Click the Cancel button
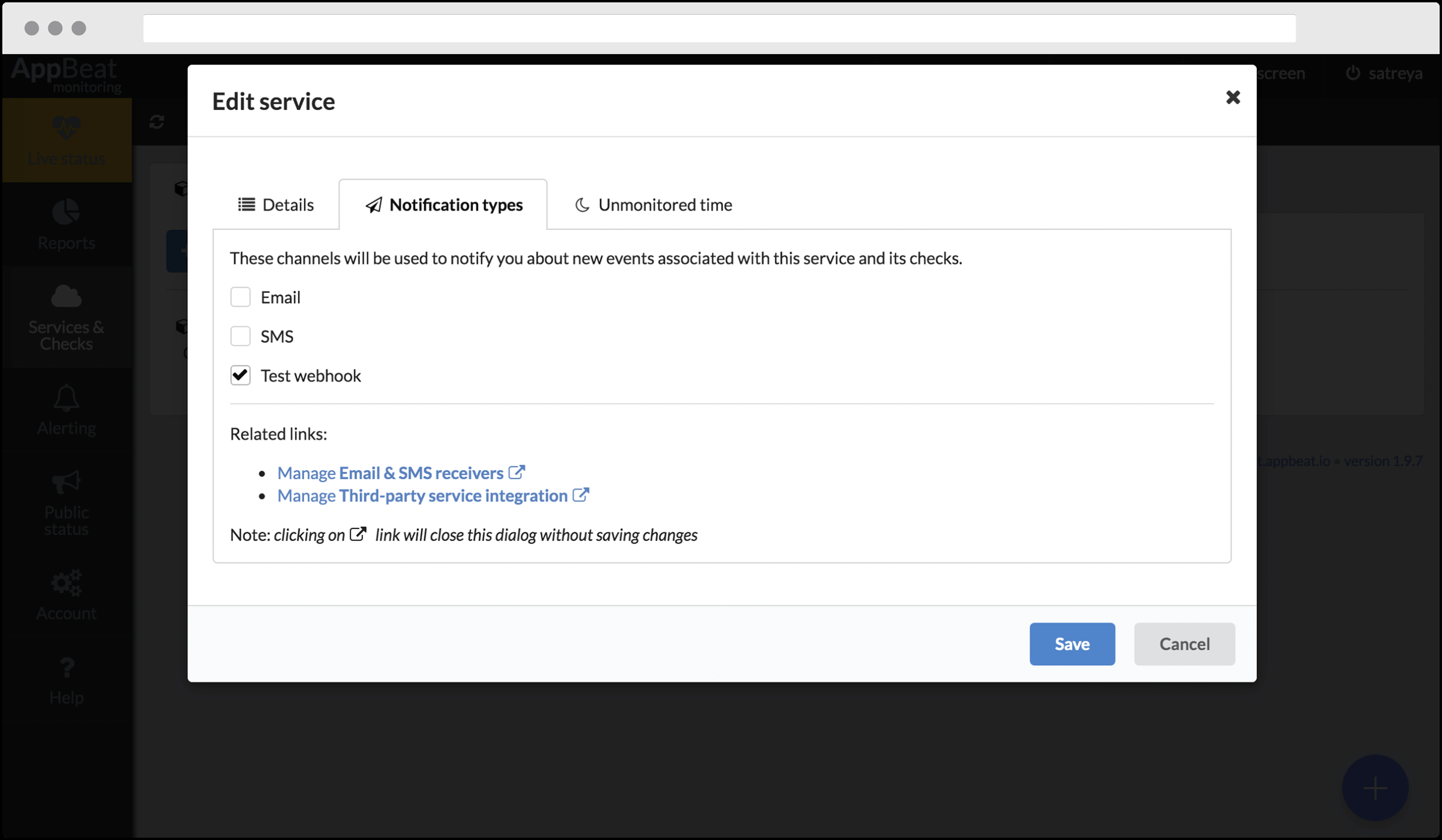 [1184, 644]
